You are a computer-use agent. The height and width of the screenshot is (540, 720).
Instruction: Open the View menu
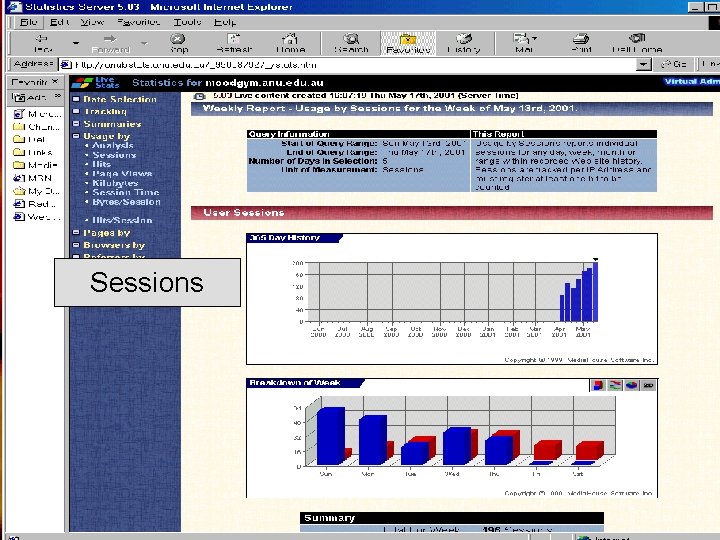(92, 22)
